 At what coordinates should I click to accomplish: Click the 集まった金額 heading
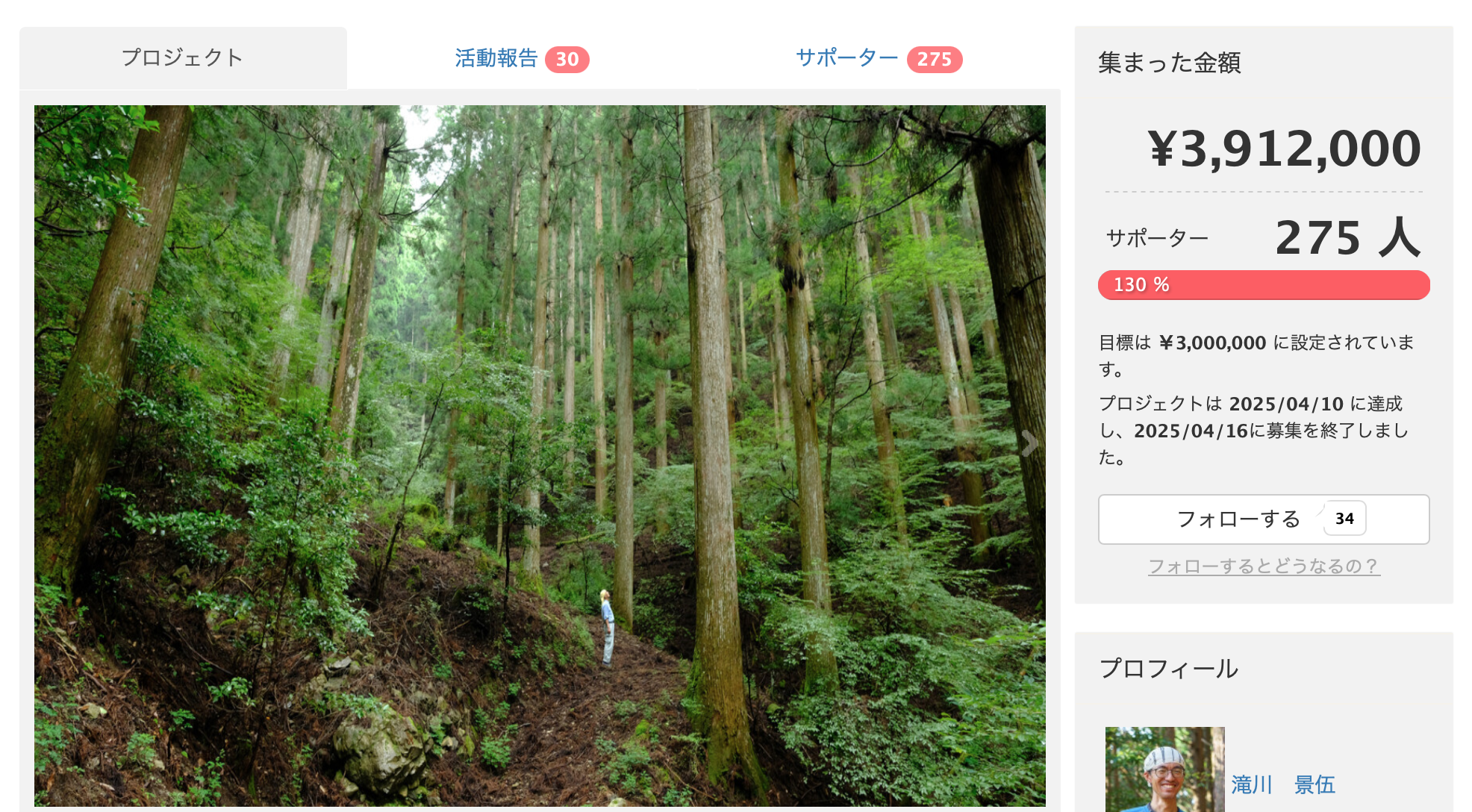[x=1169, y=63]
